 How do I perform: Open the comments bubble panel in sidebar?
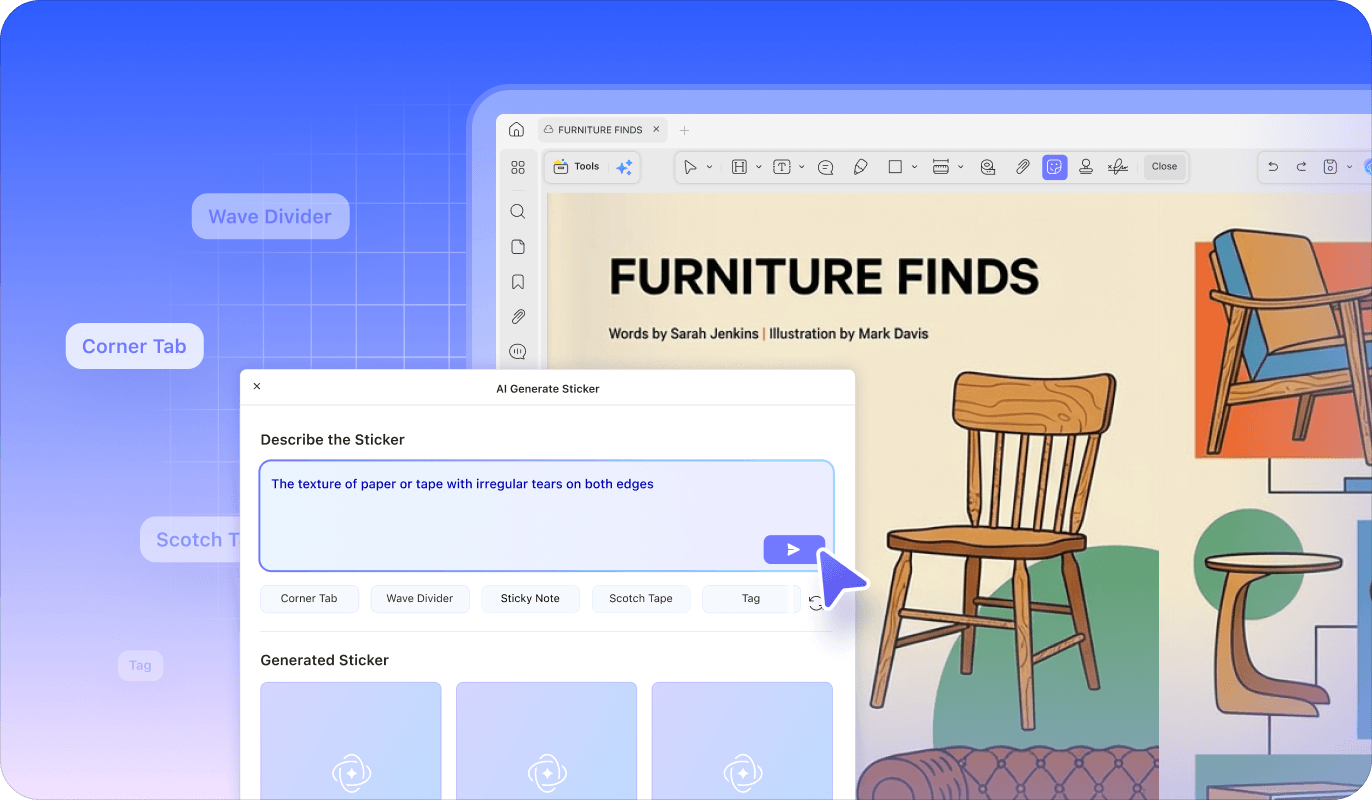(518, 352)
